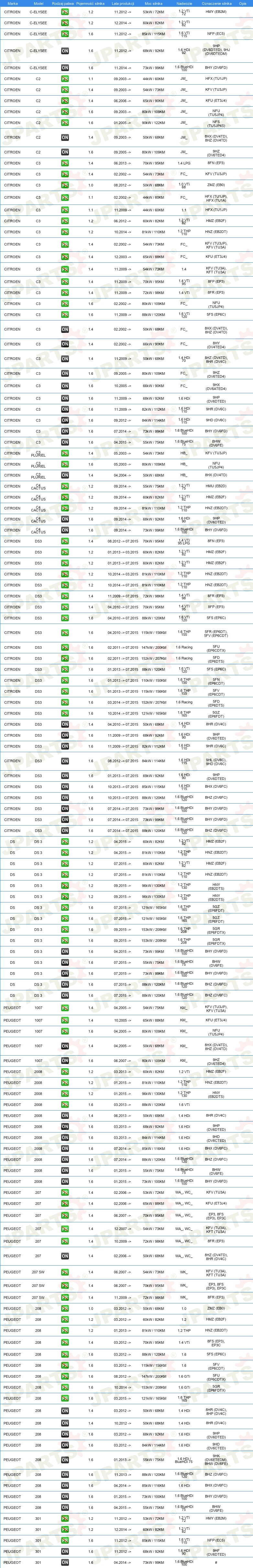Click the Nadwozie column header
The height and width of the screenshot is (1568, 253).
[x=184, y=3]
